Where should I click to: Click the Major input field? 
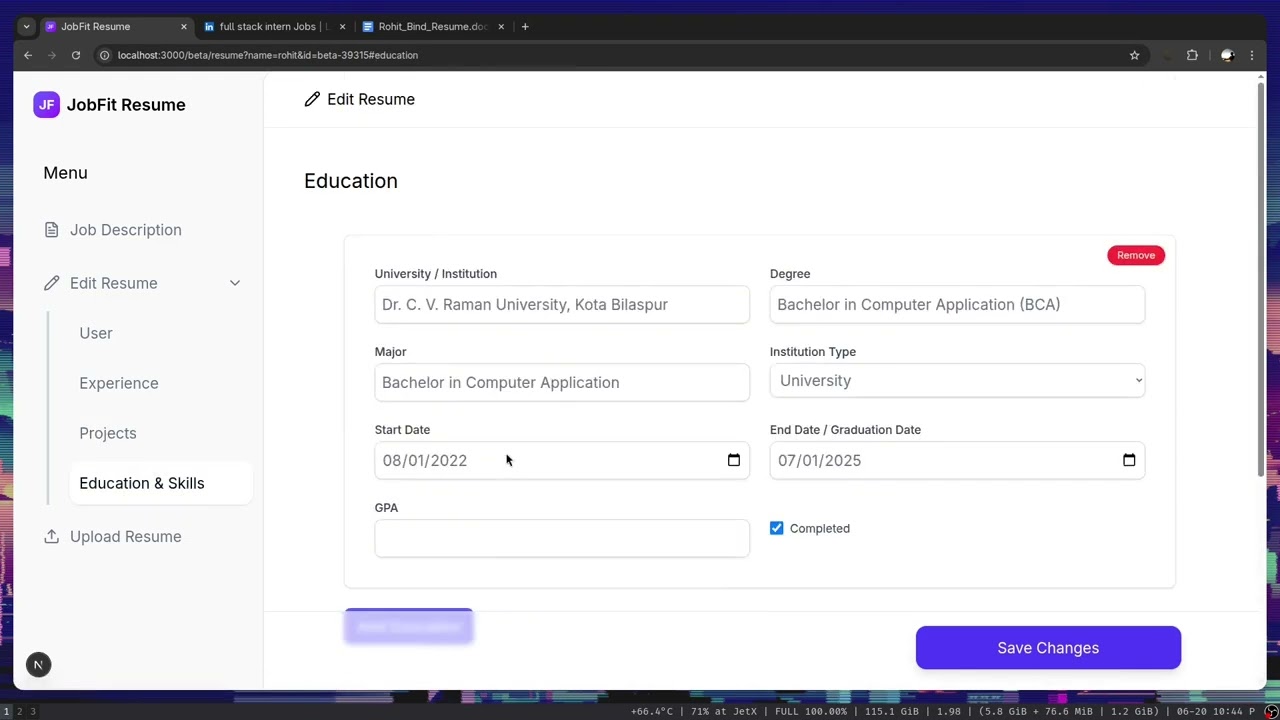(x=562, y=382)
